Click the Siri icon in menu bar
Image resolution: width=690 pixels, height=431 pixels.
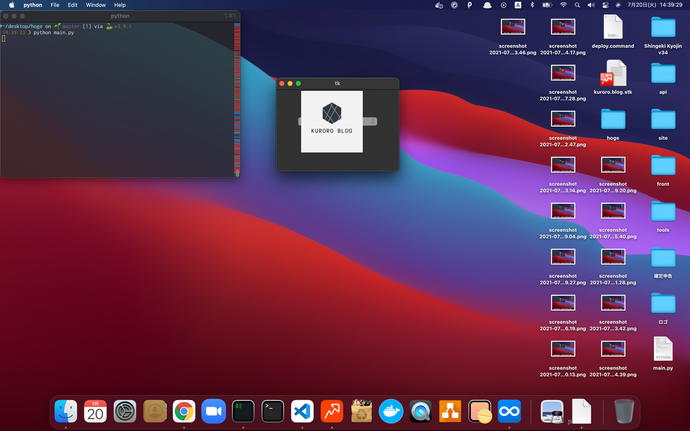(618, 5)
